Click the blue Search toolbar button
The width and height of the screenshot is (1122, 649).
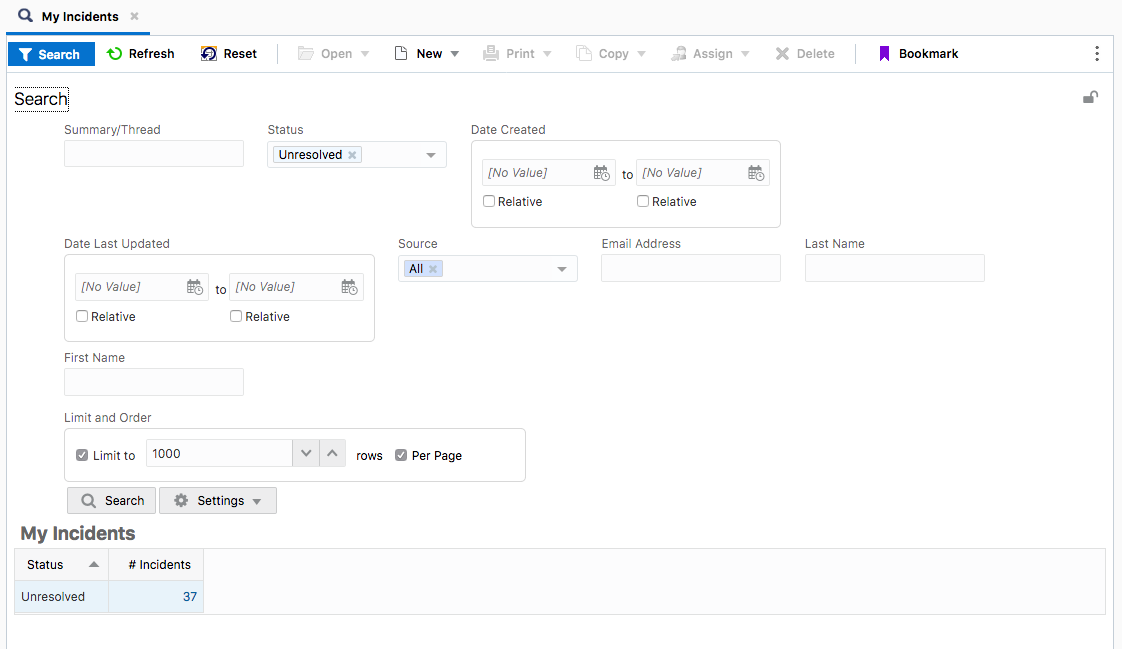[51, 54]
